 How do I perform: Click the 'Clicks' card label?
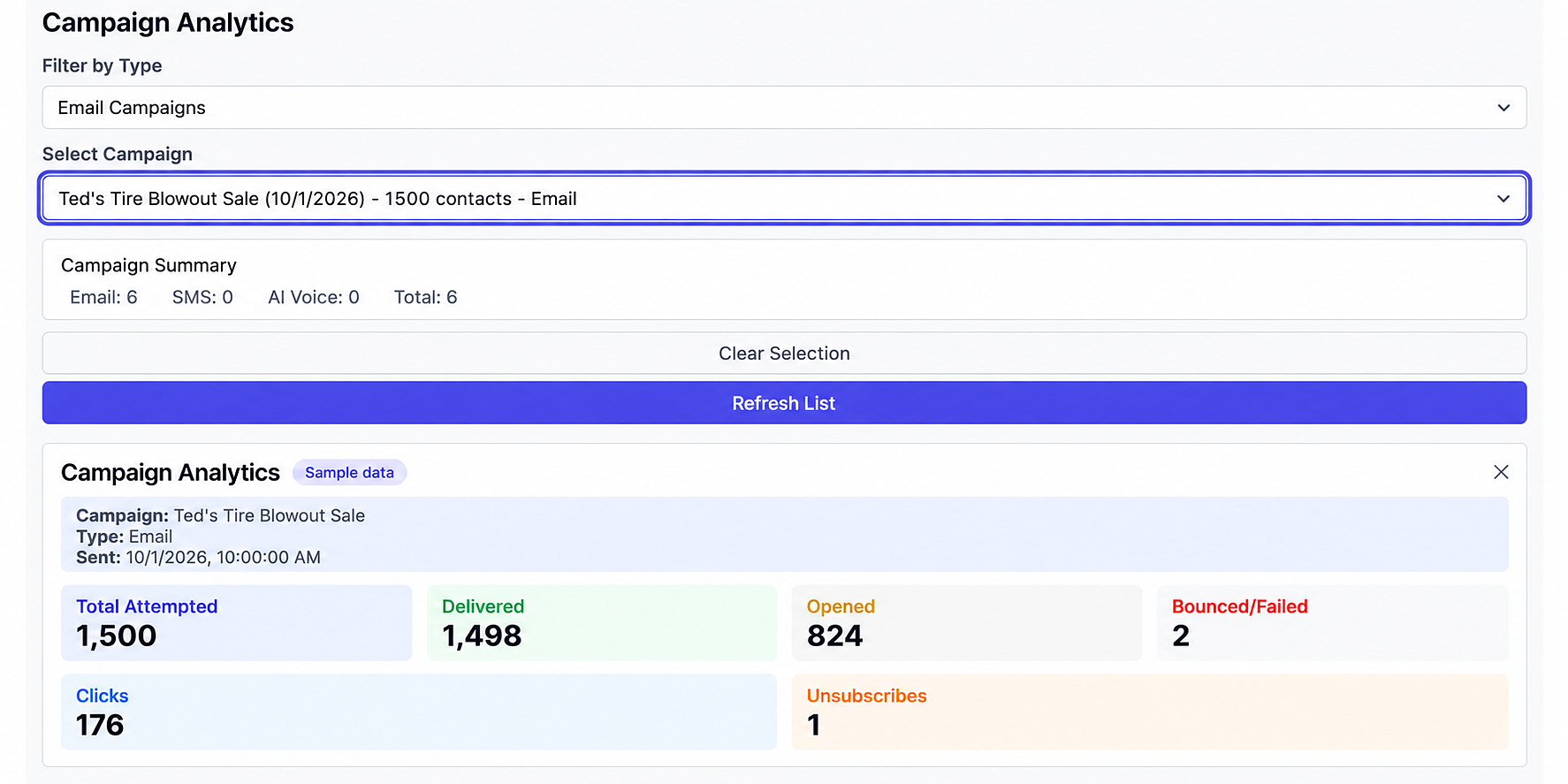[x=103, y=696]
